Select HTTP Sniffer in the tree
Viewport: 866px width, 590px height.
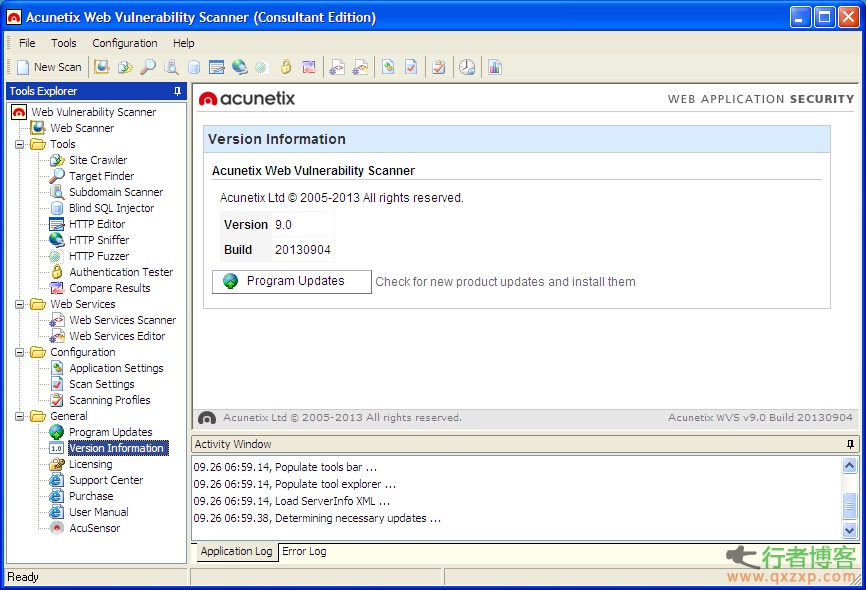[99, 240]
